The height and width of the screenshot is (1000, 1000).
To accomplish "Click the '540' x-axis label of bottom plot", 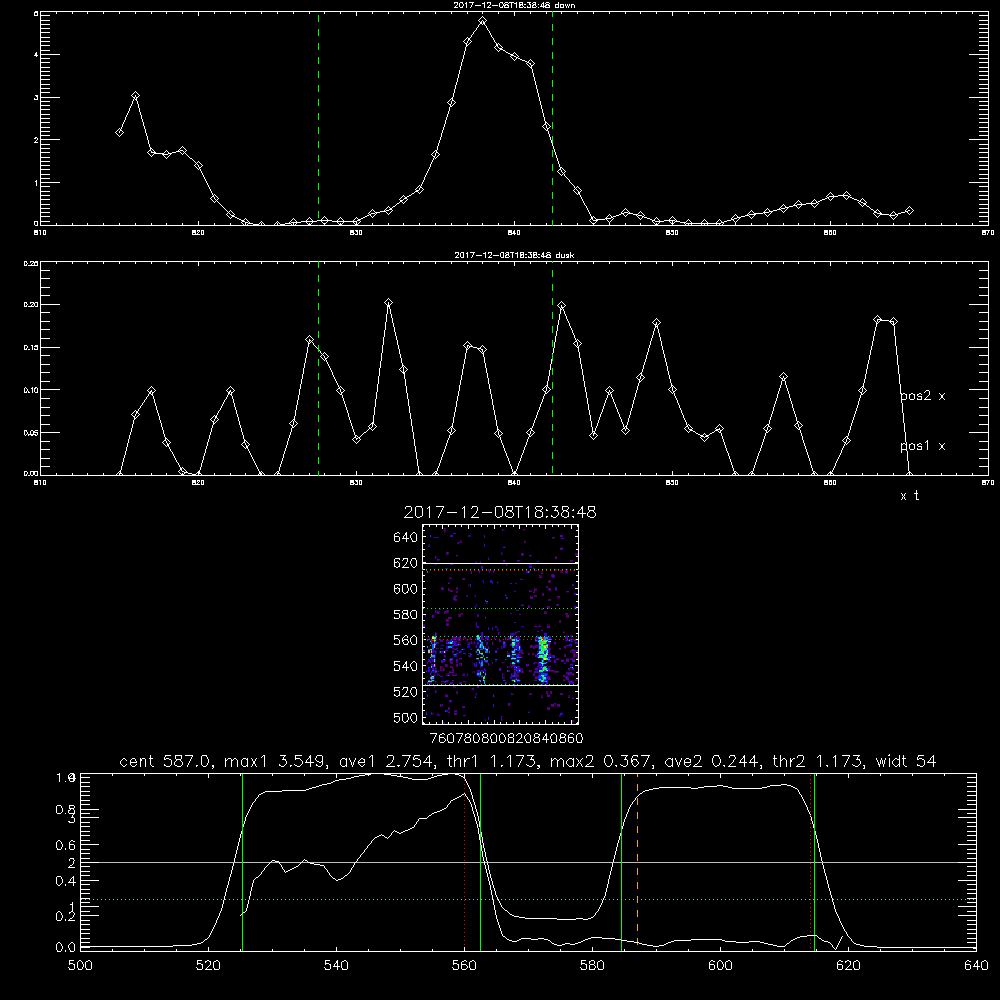I will 336,966.
